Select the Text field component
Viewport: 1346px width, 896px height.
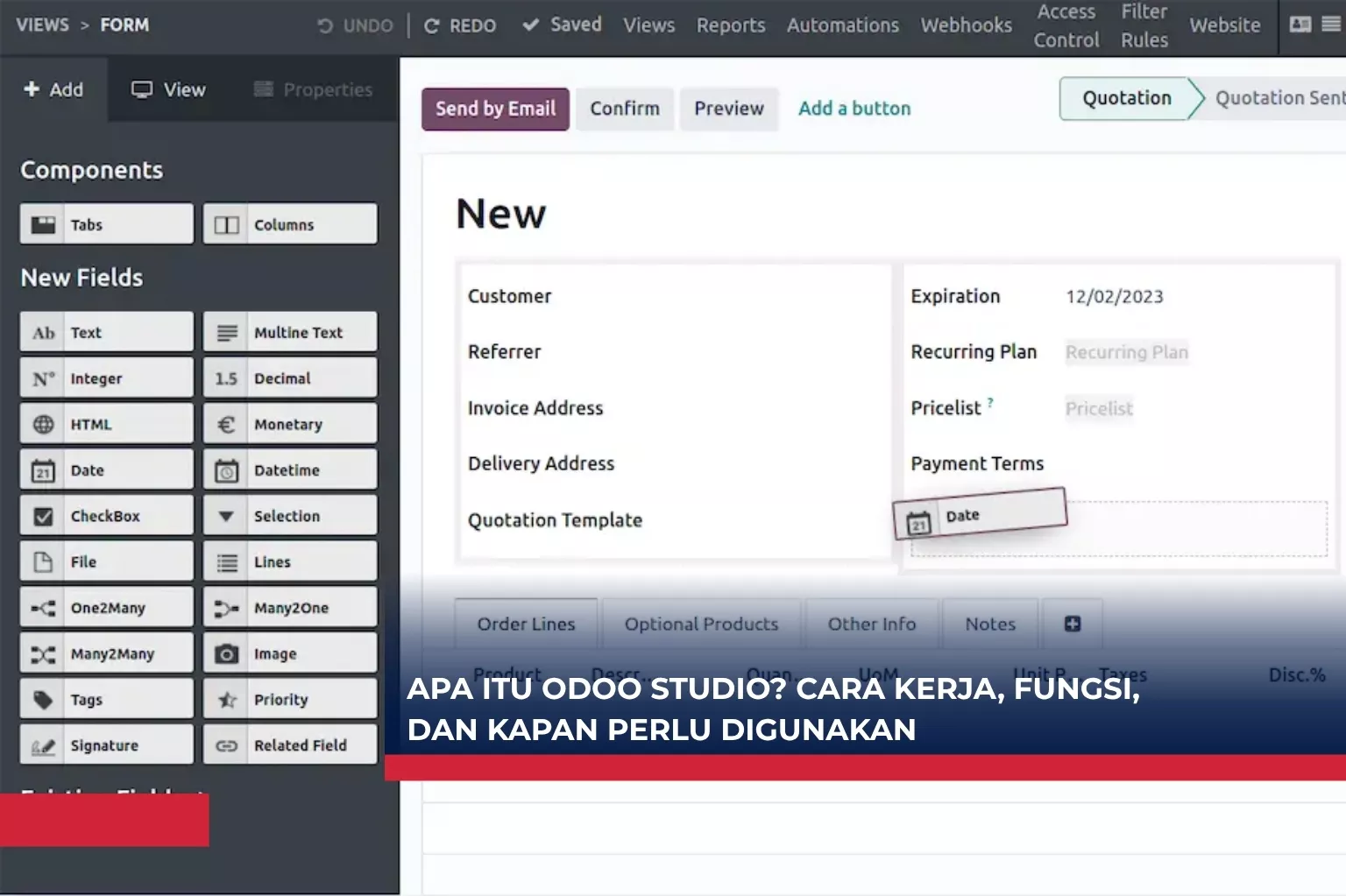107,332
